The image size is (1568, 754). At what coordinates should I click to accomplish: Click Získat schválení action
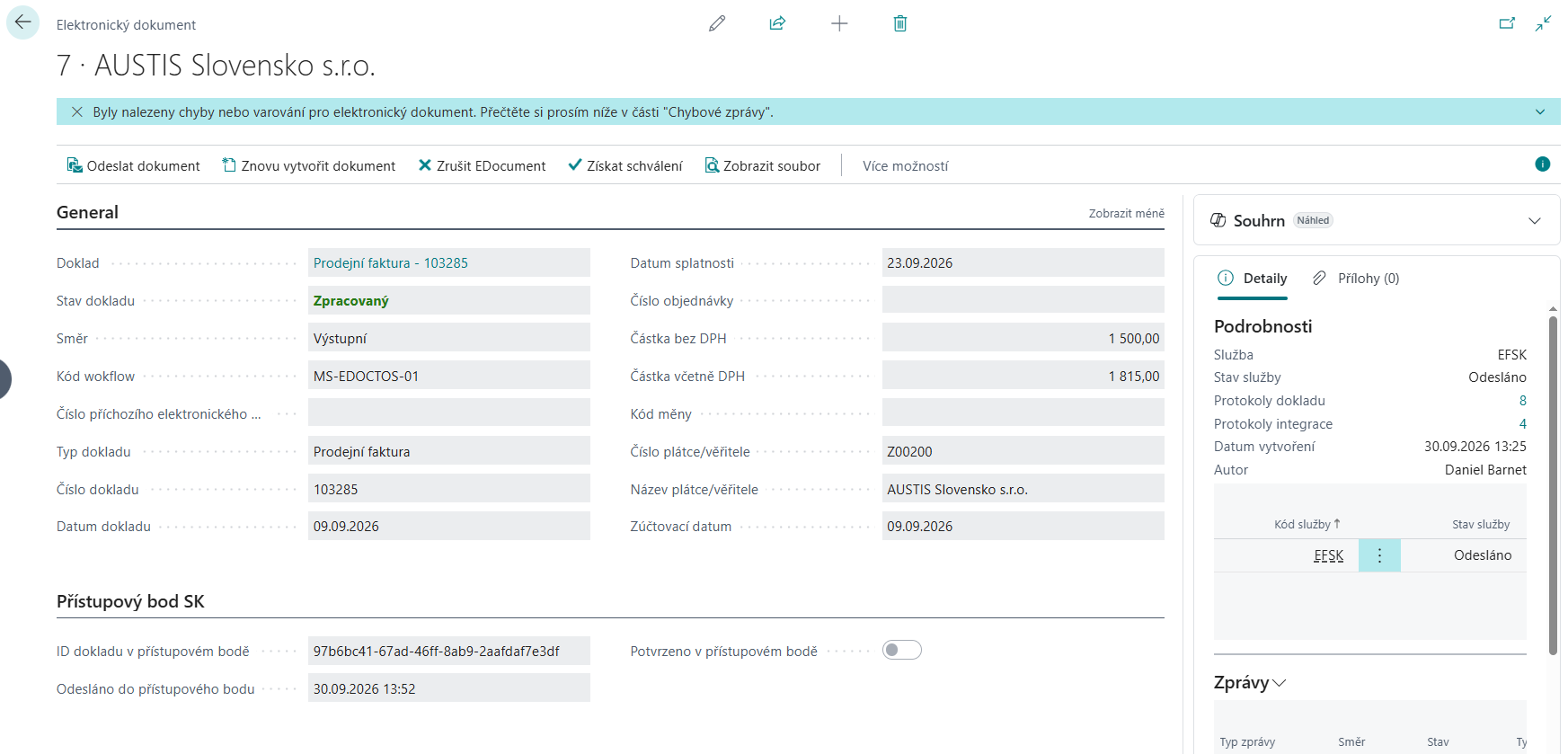coord(625,166)
